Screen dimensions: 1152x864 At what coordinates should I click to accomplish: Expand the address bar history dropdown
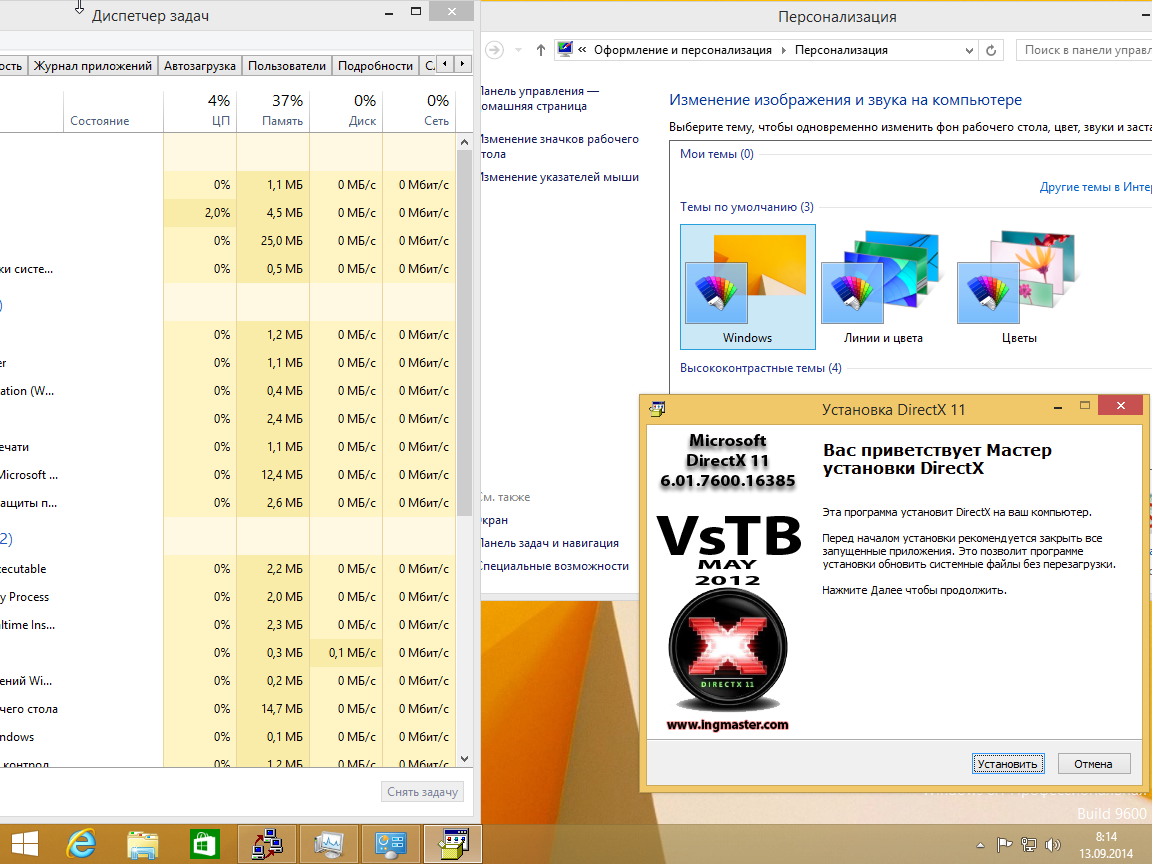969,50
